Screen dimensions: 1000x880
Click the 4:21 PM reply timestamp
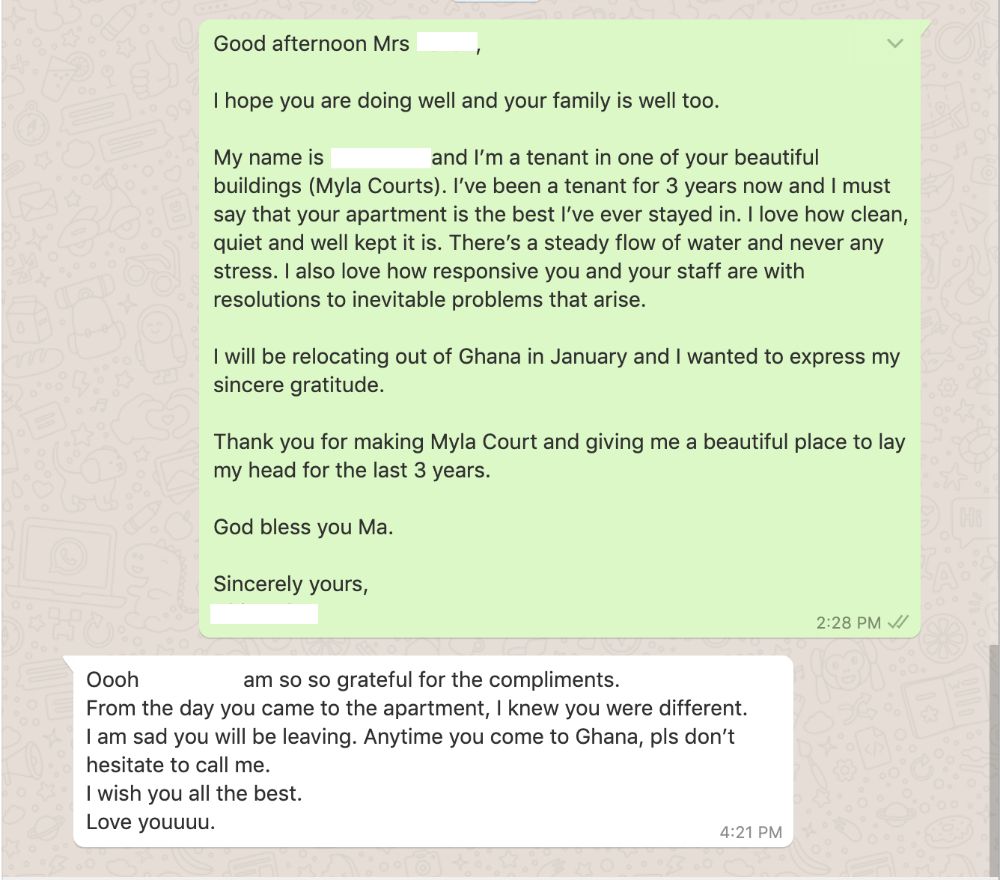(x=750, y=832)
